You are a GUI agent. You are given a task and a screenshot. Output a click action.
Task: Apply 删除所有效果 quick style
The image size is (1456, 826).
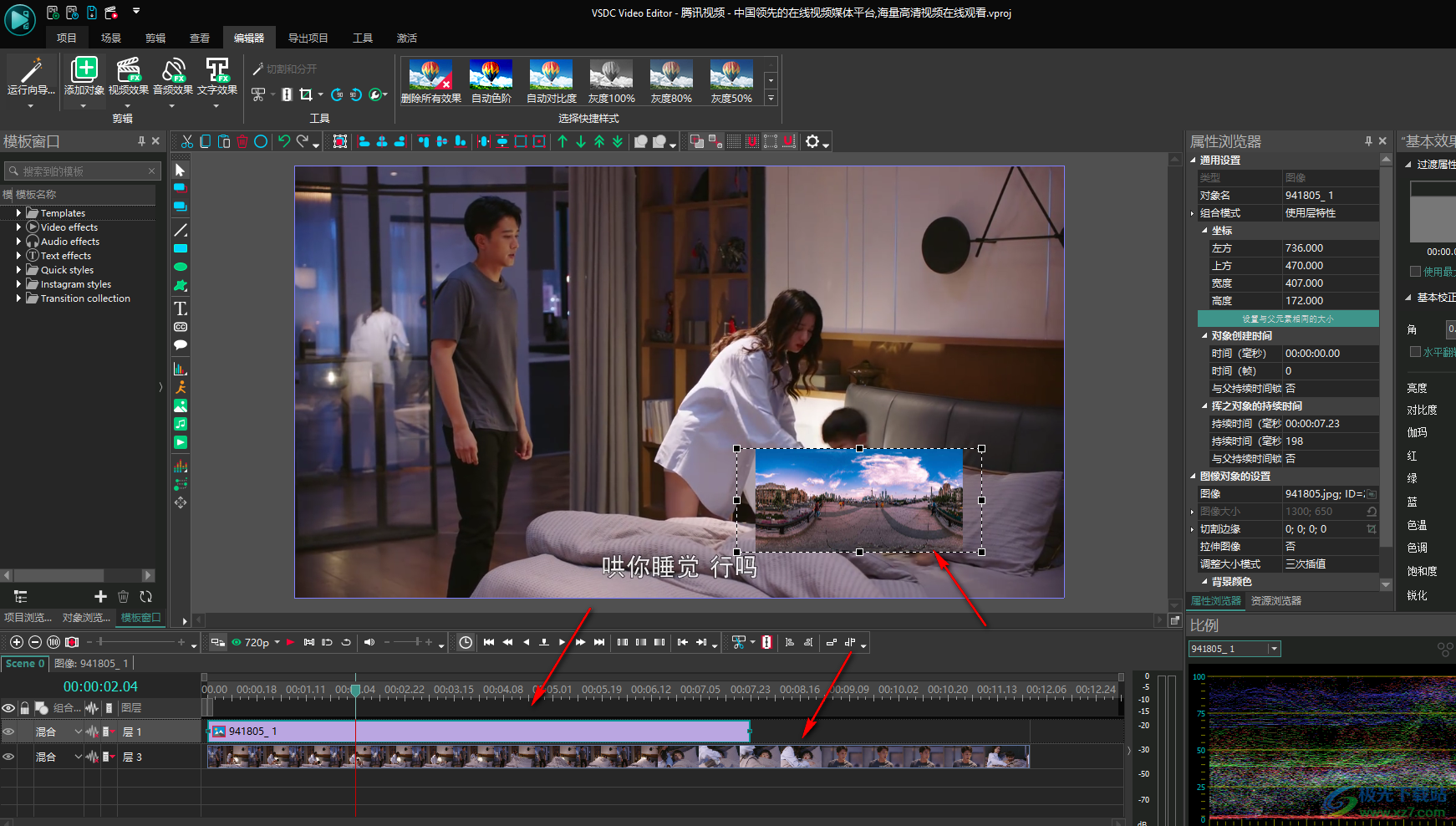point(431,81)
